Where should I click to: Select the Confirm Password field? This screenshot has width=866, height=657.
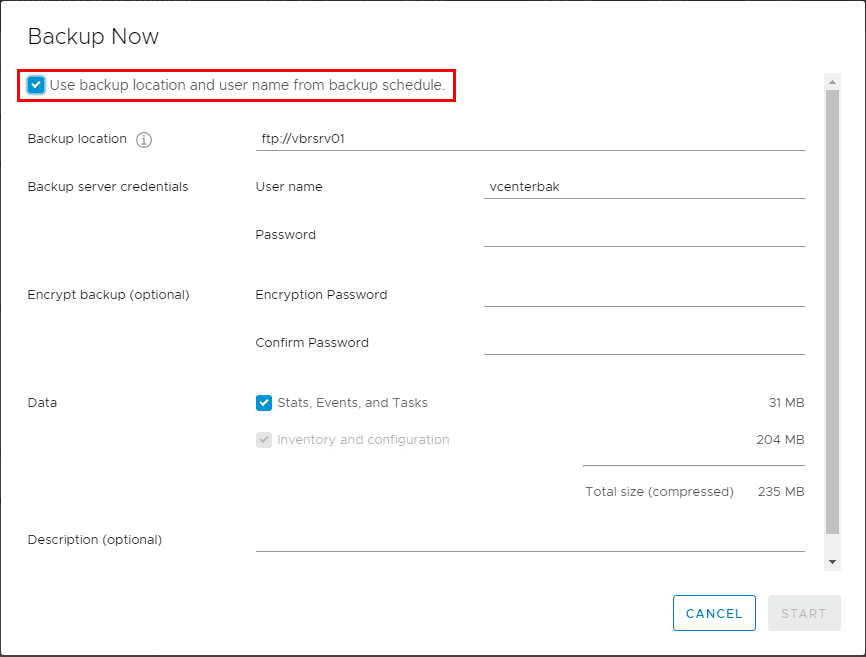pyautogui.click(x=644, y=343)
